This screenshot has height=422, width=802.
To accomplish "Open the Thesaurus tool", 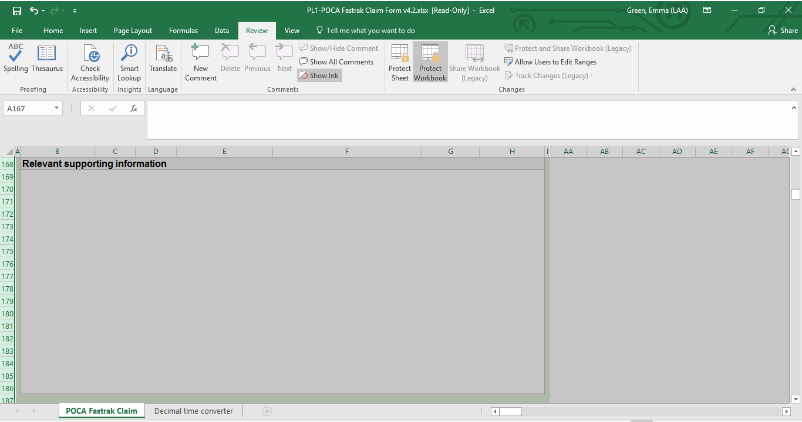I will 47,58.
